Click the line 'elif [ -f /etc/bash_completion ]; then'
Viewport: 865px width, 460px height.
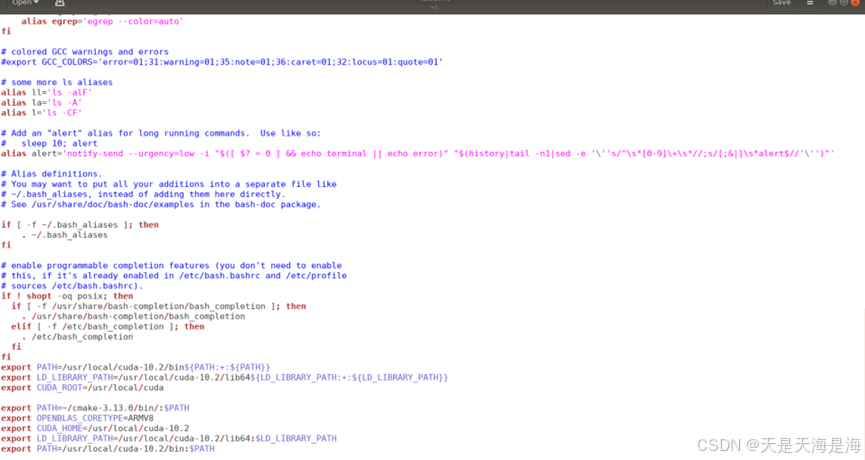[108, 327]
